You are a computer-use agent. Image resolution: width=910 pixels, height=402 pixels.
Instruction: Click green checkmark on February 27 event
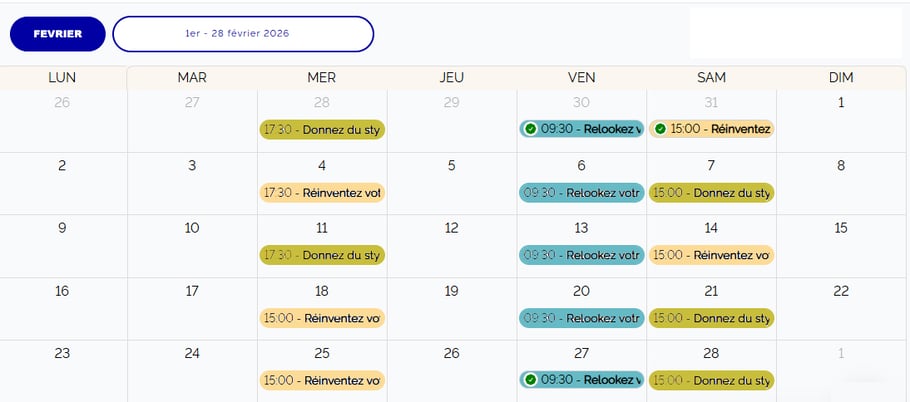(530, 380)
